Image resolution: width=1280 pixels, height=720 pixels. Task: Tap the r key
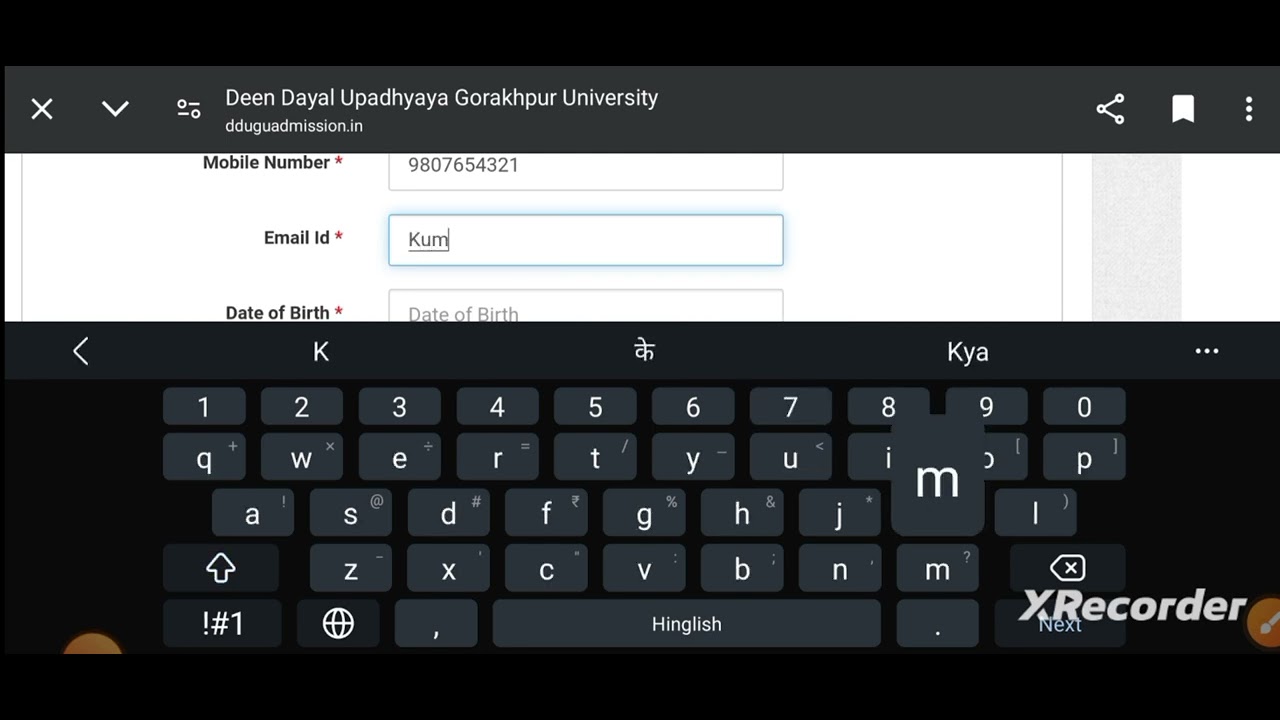(x=498, y=458)
